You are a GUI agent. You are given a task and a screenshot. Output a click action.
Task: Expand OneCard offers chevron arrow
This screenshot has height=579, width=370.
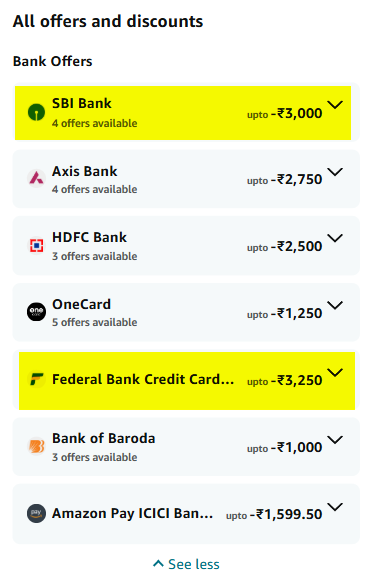[x=335, y=305]
